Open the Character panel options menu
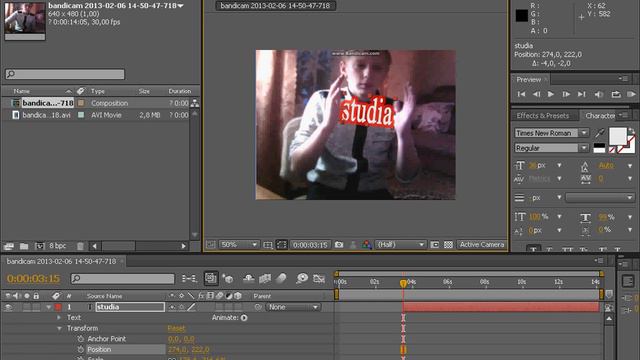 click(x=623, y=115)
